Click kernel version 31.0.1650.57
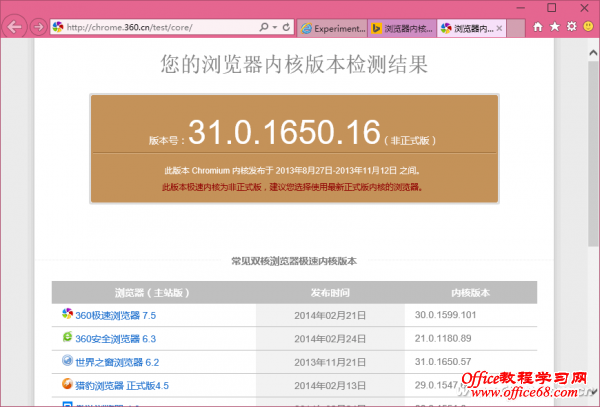Viewport: 600px width, 407px height. click(x=443, y=361)
